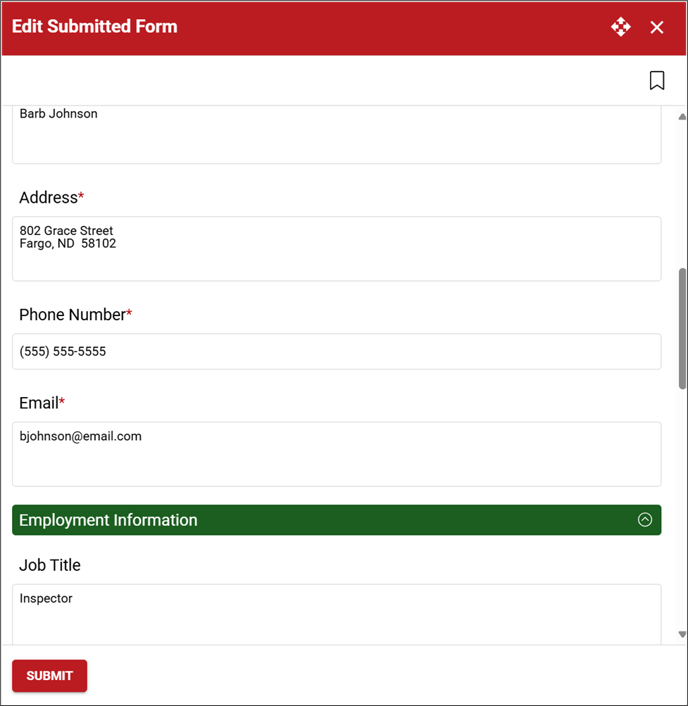Click the move dialog arrows icon
This screenshot has width=688, height=706.
tap(620, 27)
